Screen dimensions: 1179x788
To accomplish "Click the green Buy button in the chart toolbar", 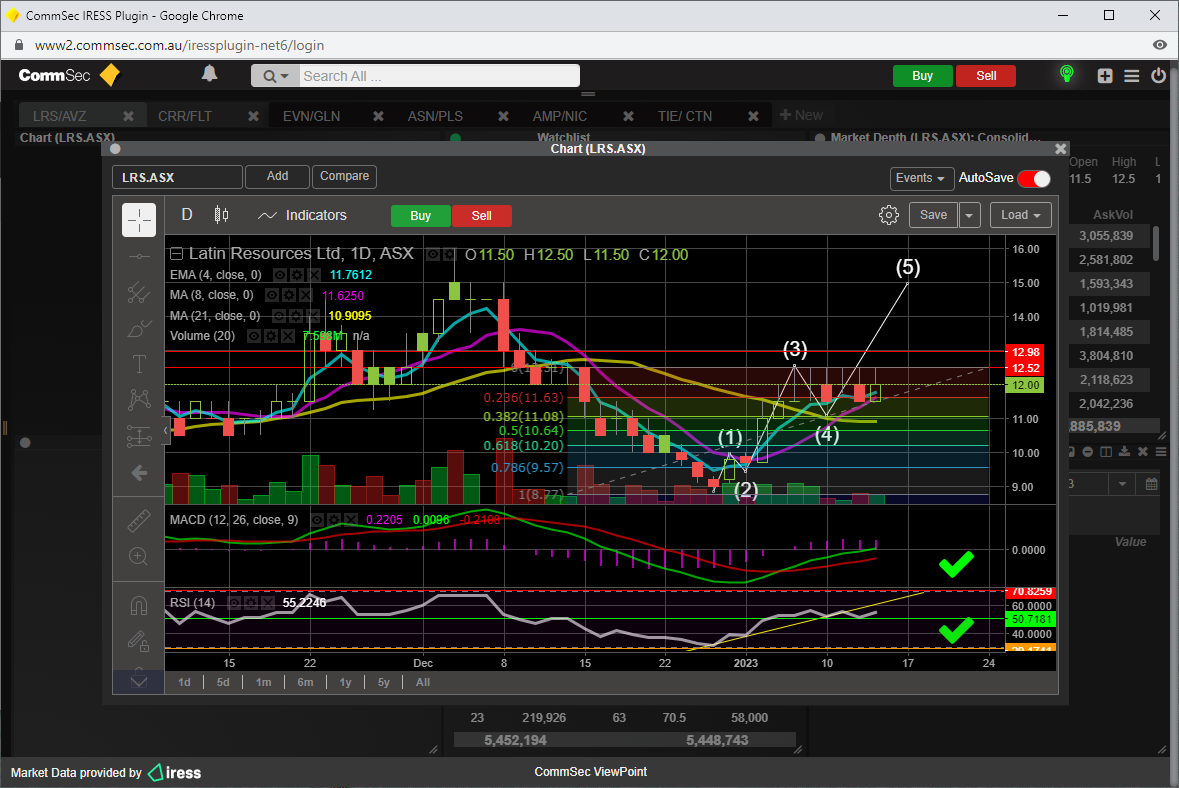I will point(420,216).
